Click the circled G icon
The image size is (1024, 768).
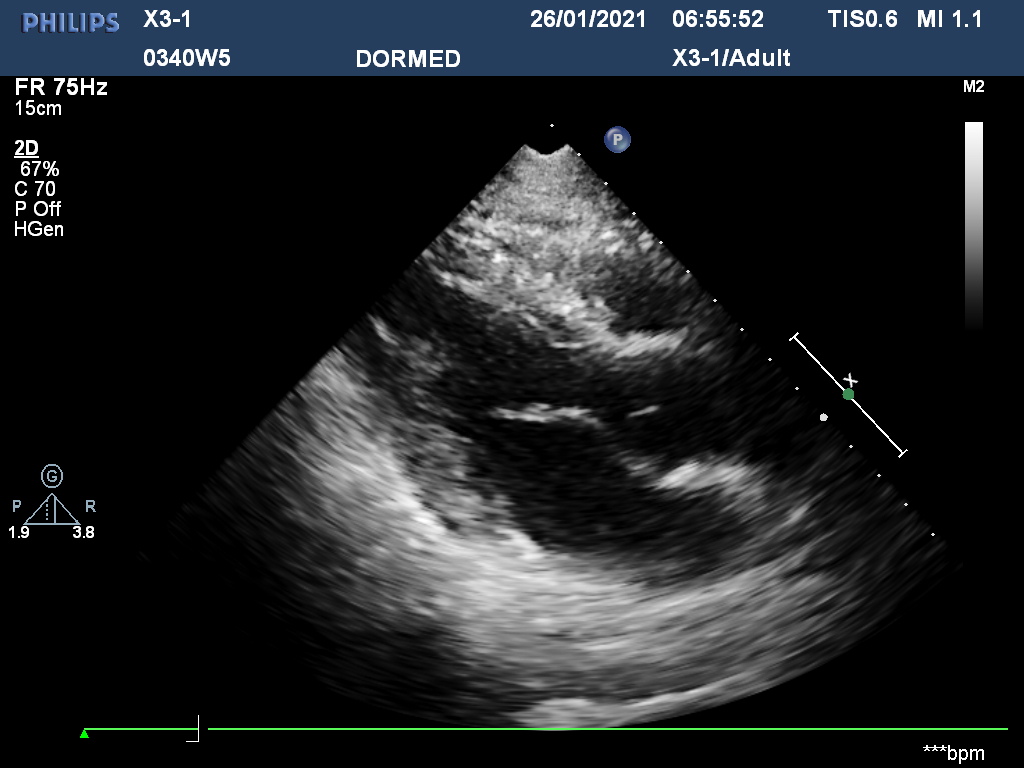[51, 476]
